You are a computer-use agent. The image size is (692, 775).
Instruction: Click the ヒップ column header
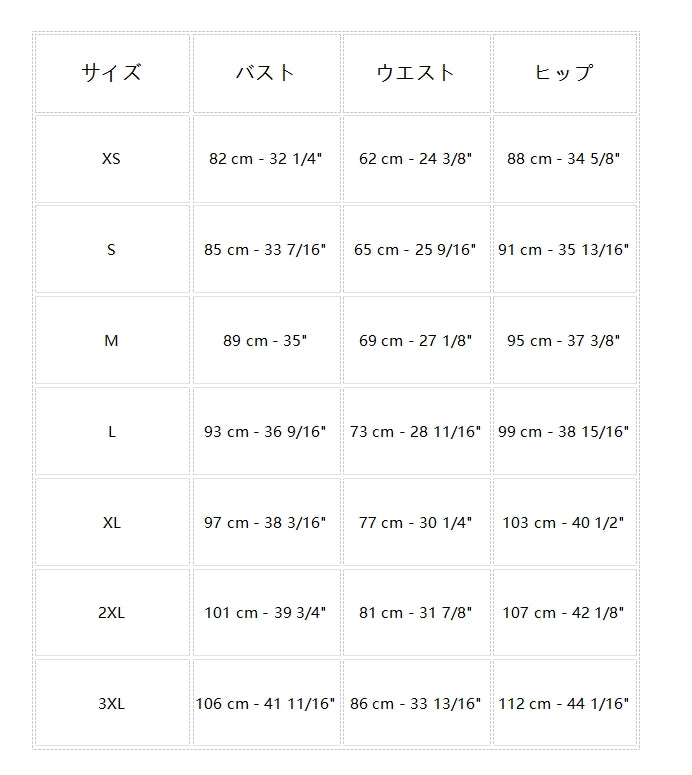coord(563,73)
